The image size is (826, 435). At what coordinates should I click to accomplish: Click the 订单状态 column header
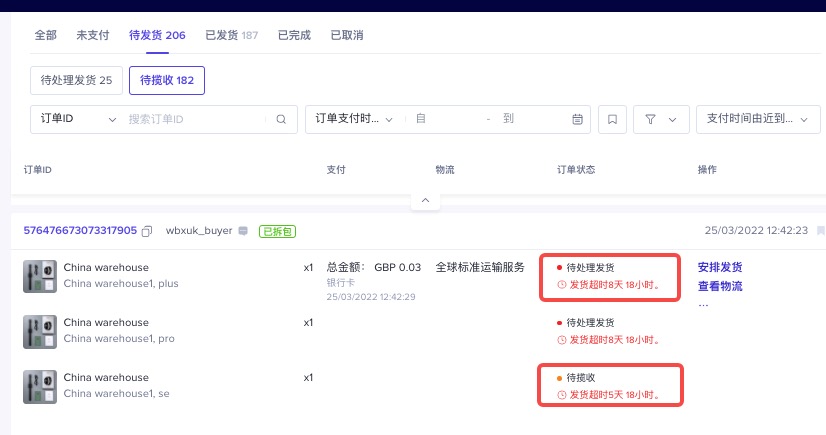click(576, 170)
